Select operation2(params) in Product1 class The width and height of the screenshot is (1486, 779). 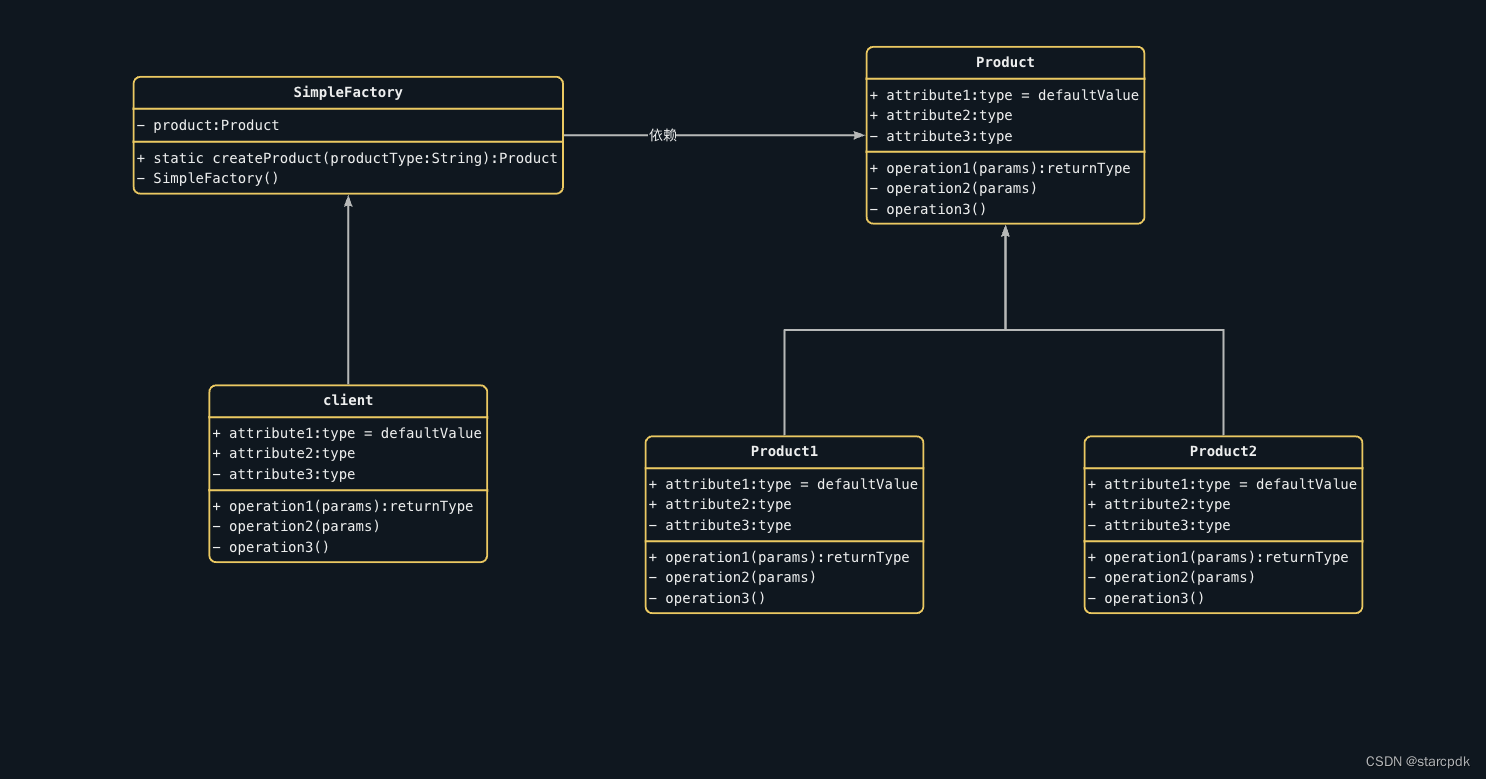click(x=733, y=577)
